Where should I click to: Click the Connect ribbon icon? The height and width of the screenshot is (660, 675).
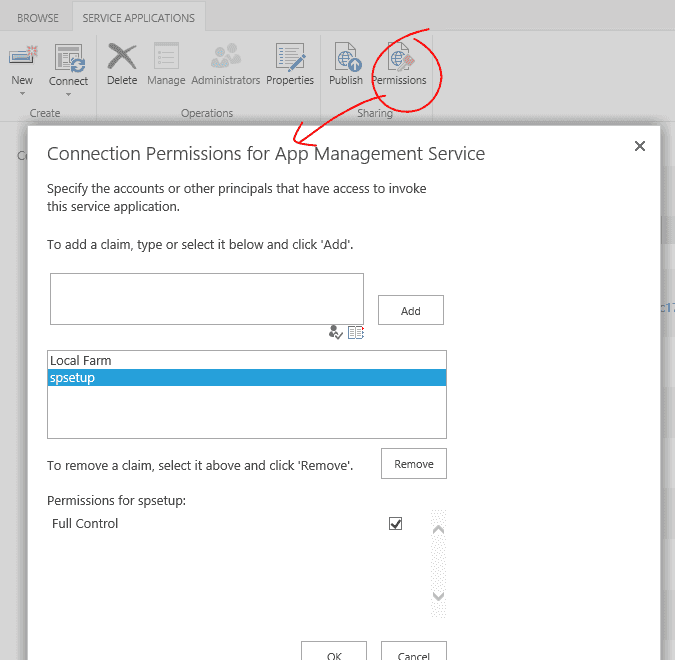pos(69,58)
